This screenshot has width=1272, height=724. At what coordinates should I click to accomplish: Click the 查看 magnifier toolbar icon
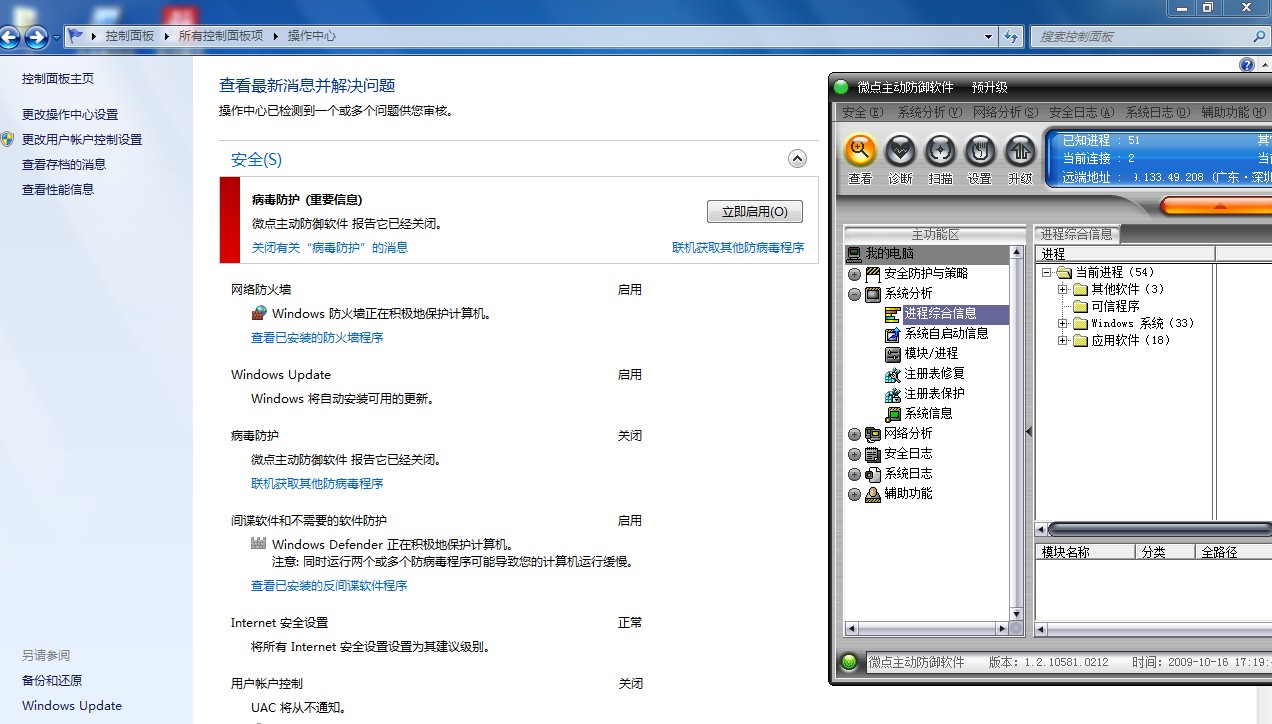click(860, 151)
